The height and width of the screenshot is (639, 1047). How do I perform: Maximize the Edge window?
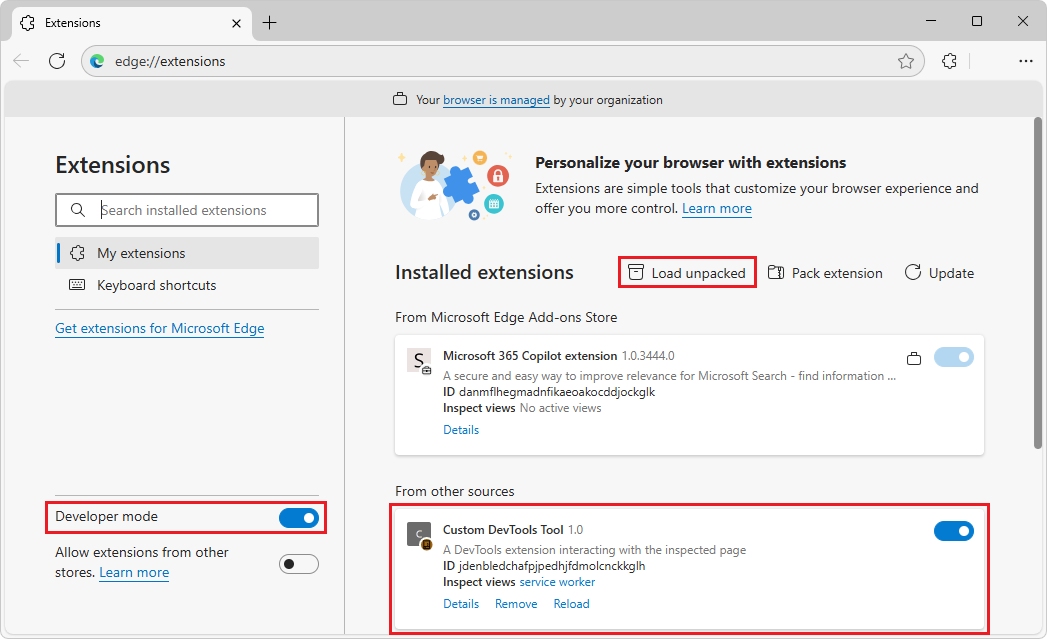pyautogui.click(x=976, y=21)
